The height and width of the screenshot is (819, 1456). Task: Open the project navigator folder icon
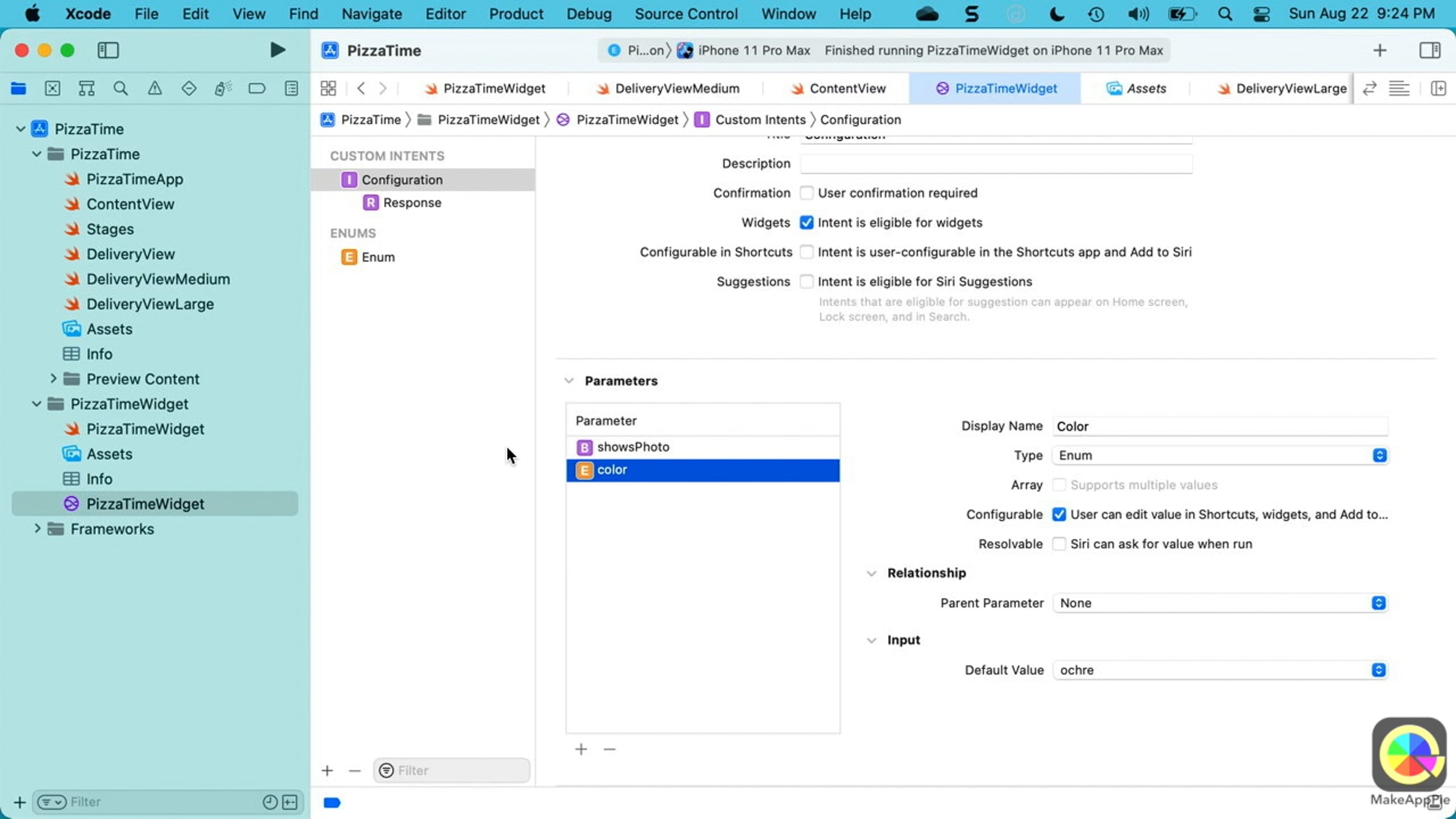tap(18, 89)
